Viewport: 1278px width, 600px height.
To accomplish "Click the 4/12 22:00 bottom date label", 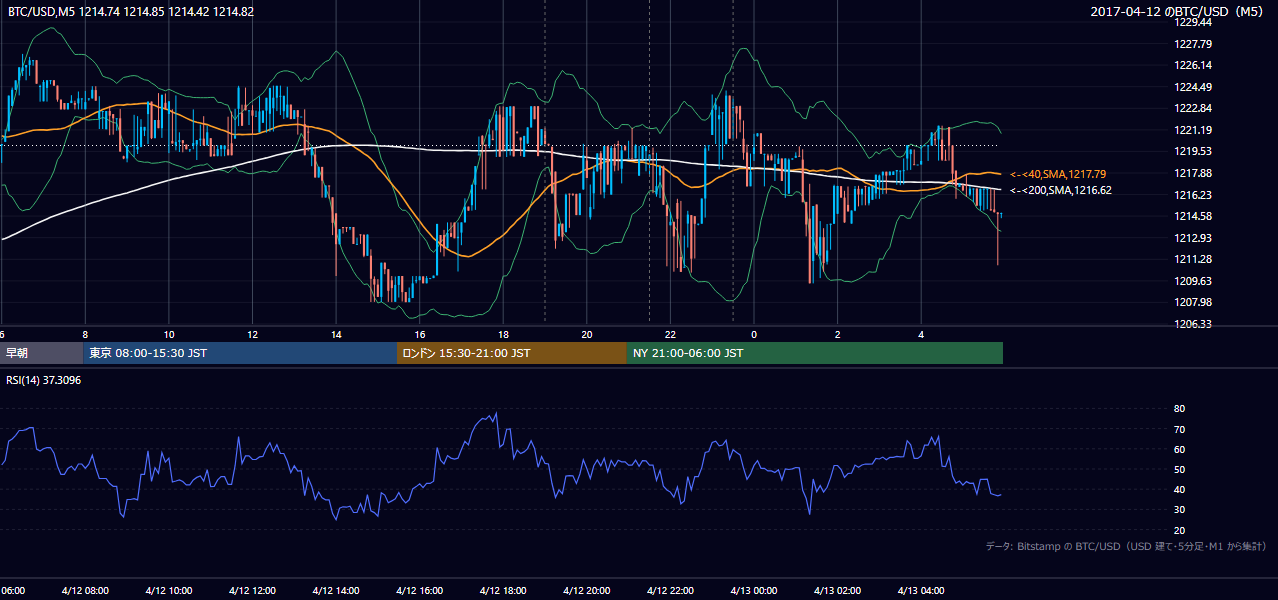I will click(670, 590).
